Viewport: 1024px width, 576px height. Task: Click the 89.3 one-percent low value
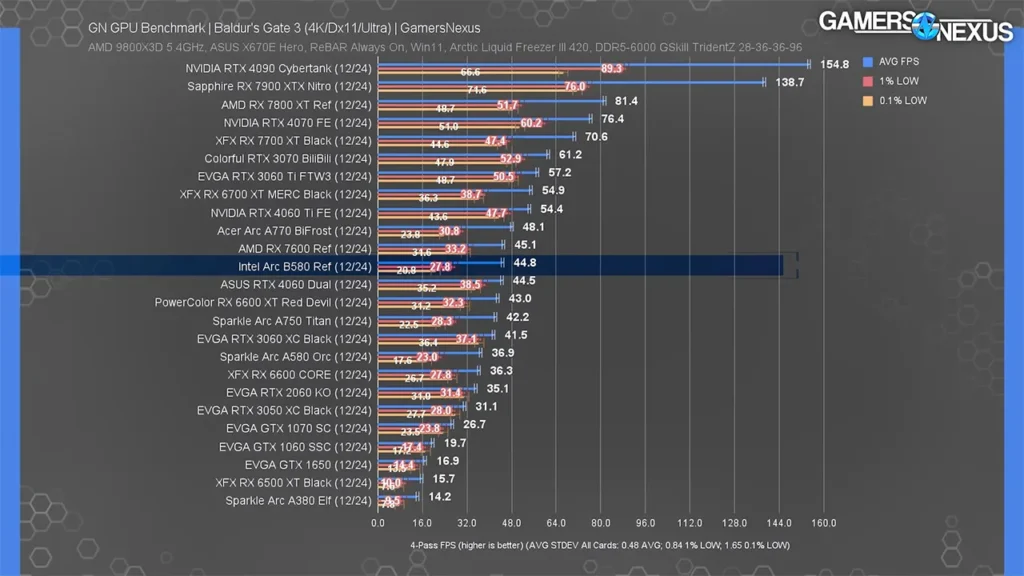point(612,69)
